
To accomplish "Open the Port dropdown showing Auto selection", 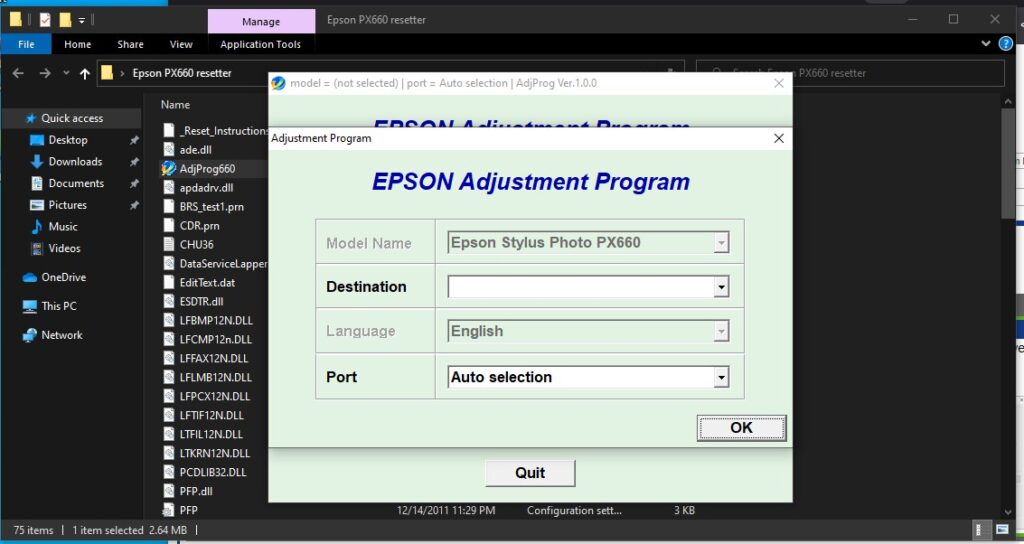I will pos(721,377).
